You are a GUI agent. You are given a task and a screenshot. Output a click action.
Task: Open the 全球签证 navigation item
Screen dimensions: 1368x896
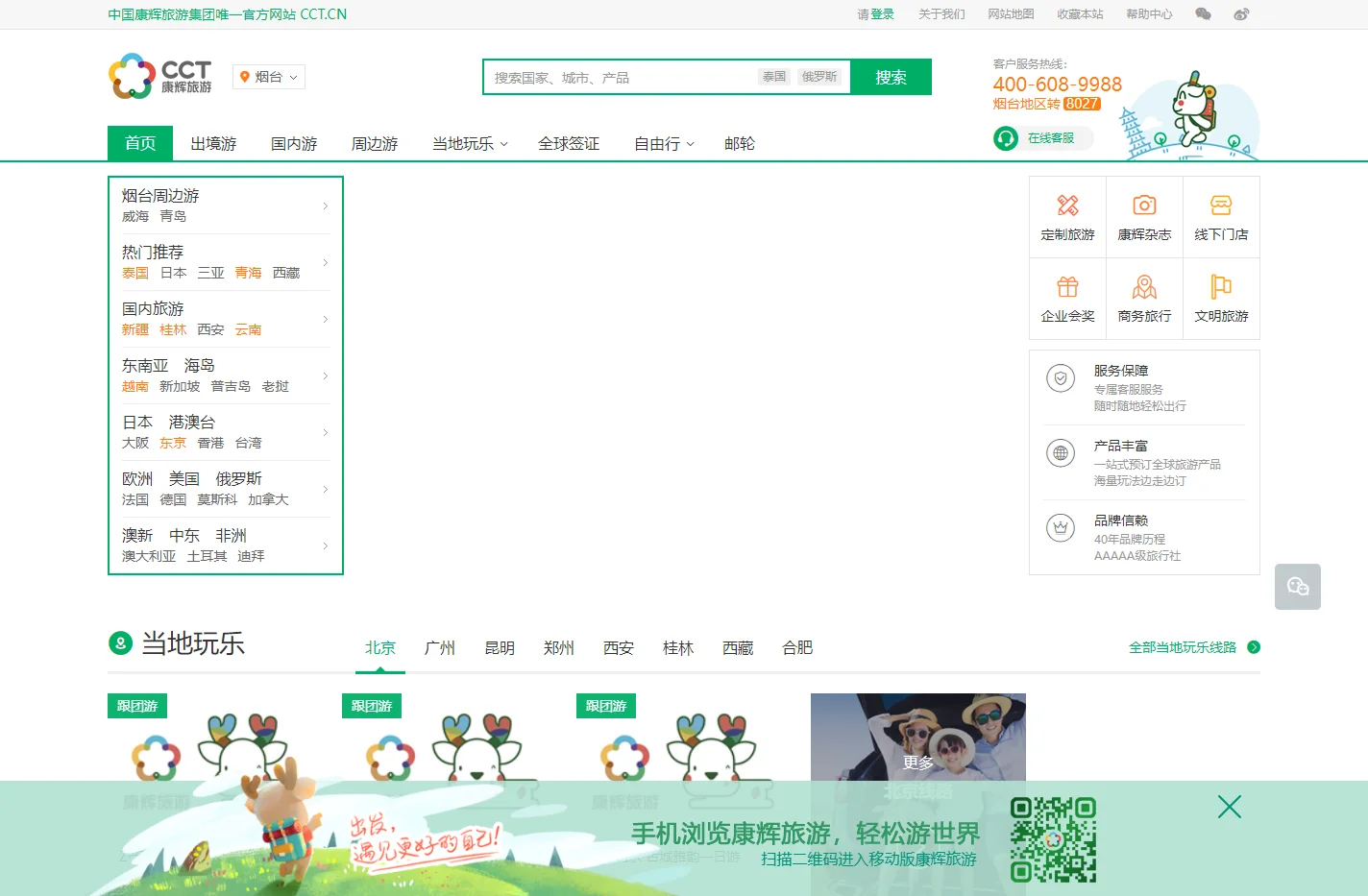click(569, 143)
